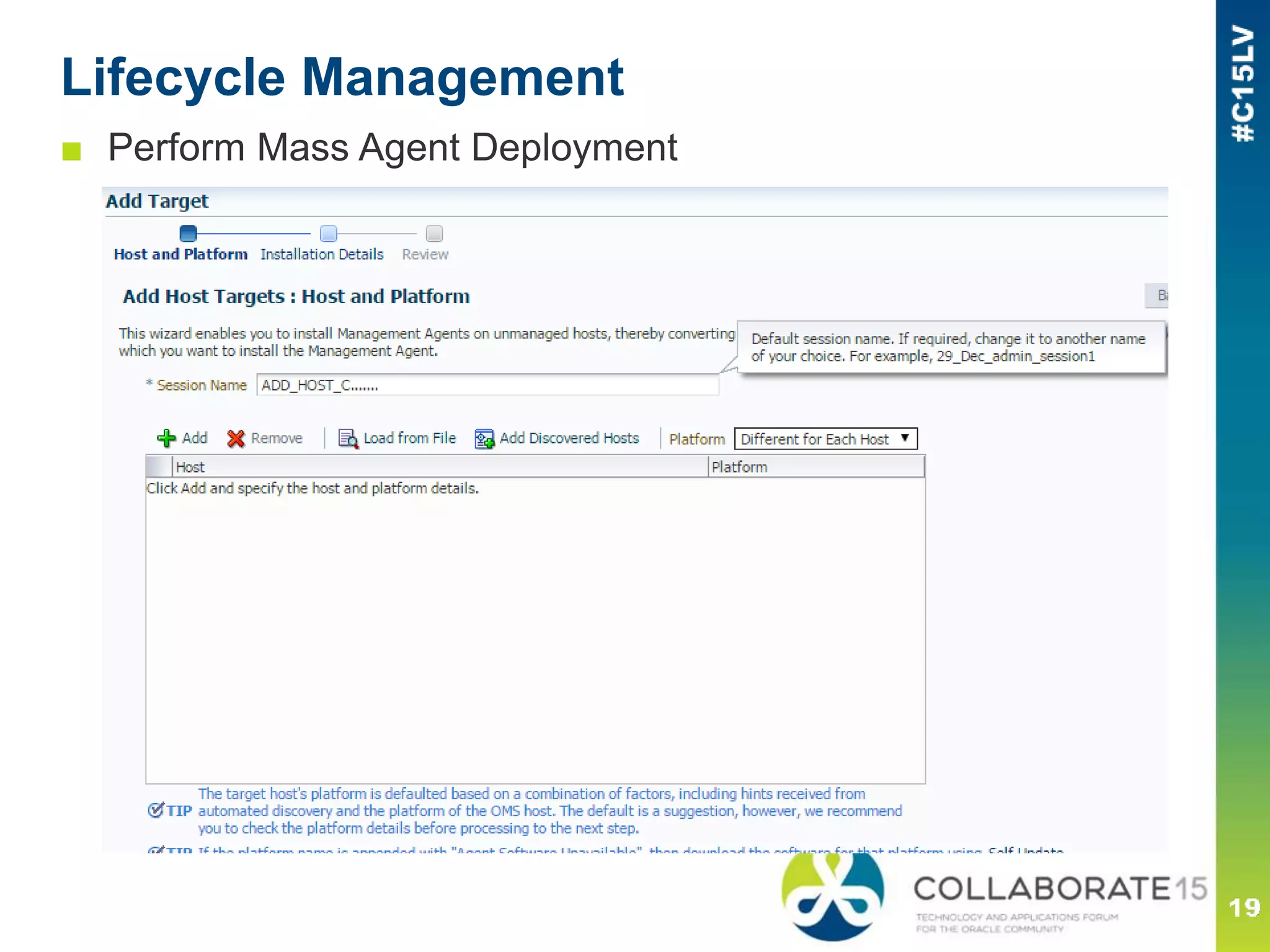Click the select-all cell in table header
This screenshot has height=952, width=1270.
coord(159,467)
